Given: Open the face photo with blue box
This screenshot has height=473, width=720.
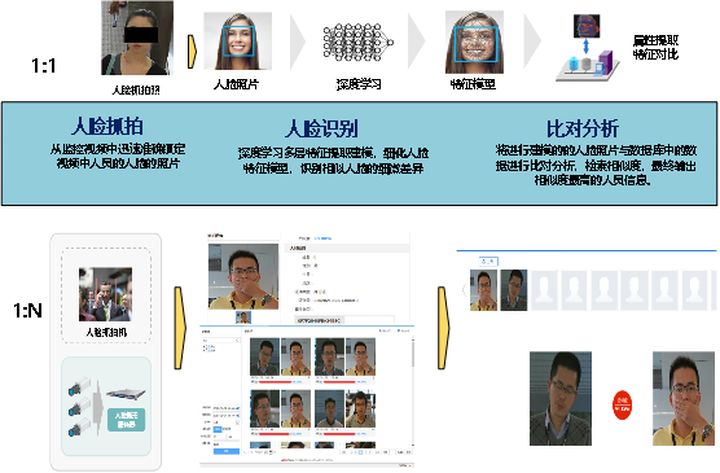Looking at the screenshot, I should [x=237, y=41].
